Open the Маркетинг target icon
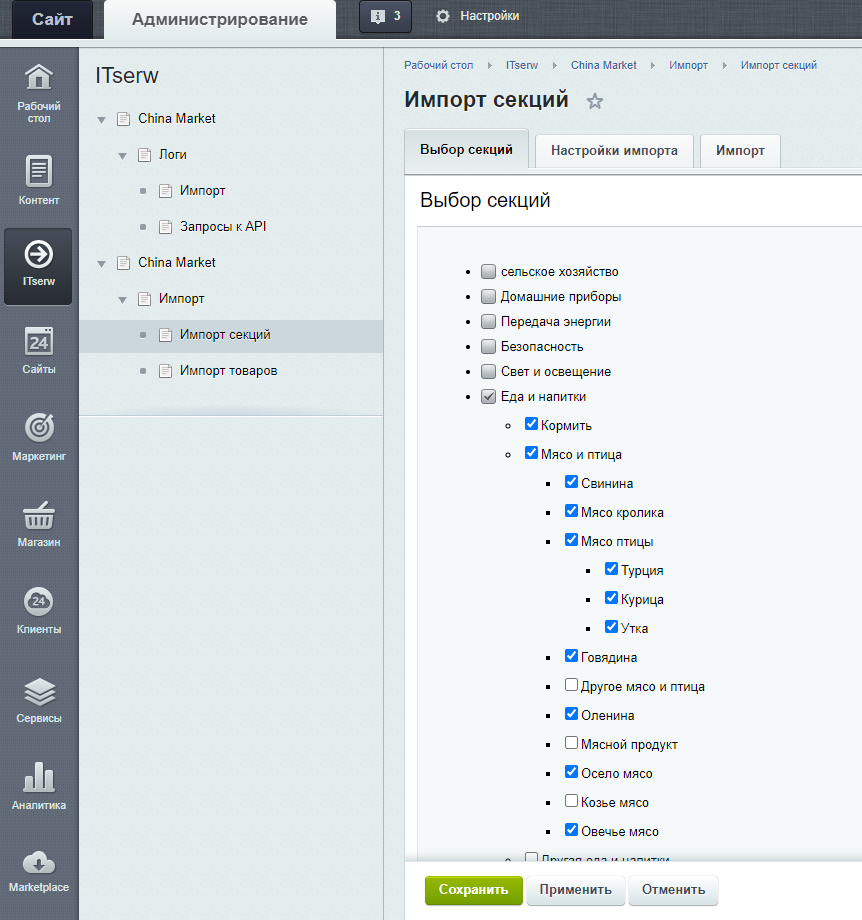The width and height of the screenshot is (862, 920). click(38, 428)
